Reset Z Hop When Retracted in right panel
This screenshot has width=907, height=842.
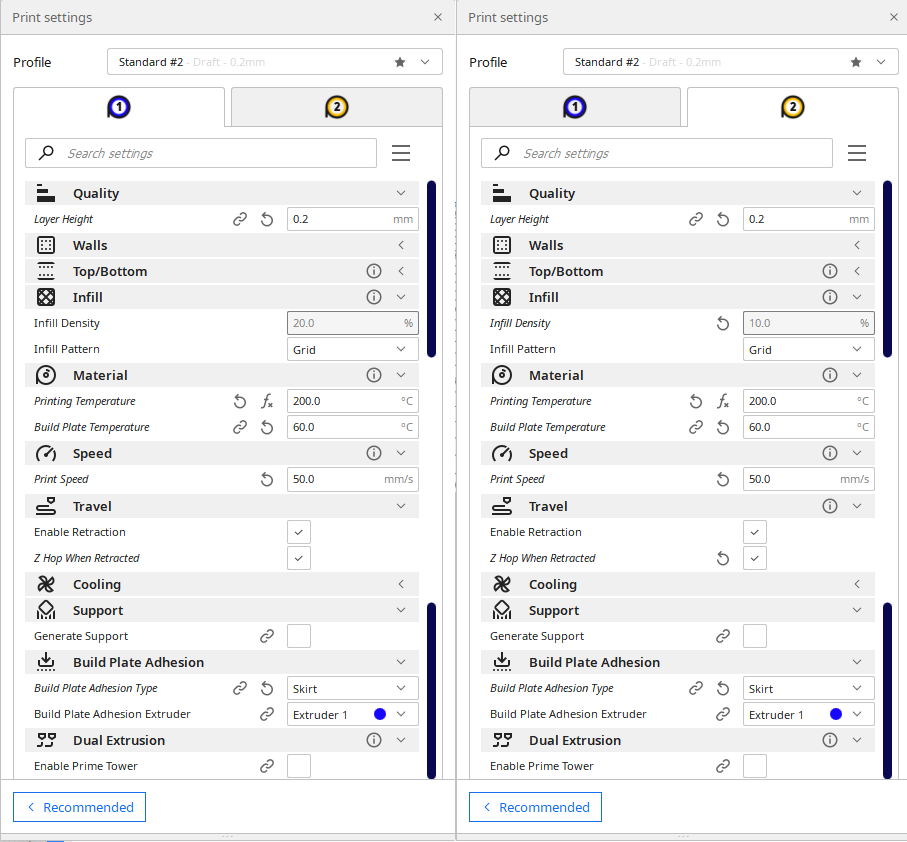tap(722, 558)
